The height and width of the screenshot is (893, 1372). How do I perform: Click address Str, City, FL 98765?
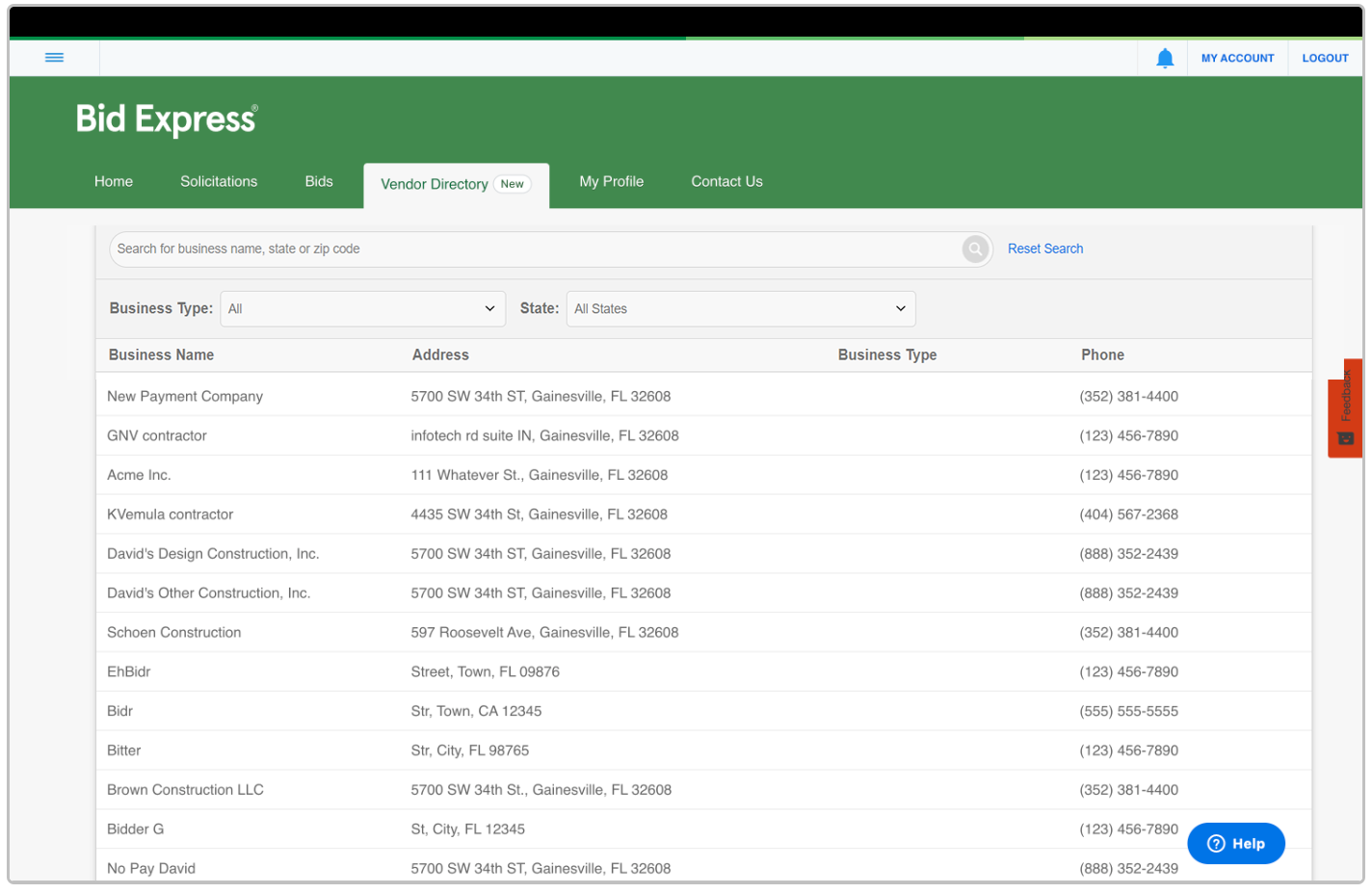(x=469, y=751)
